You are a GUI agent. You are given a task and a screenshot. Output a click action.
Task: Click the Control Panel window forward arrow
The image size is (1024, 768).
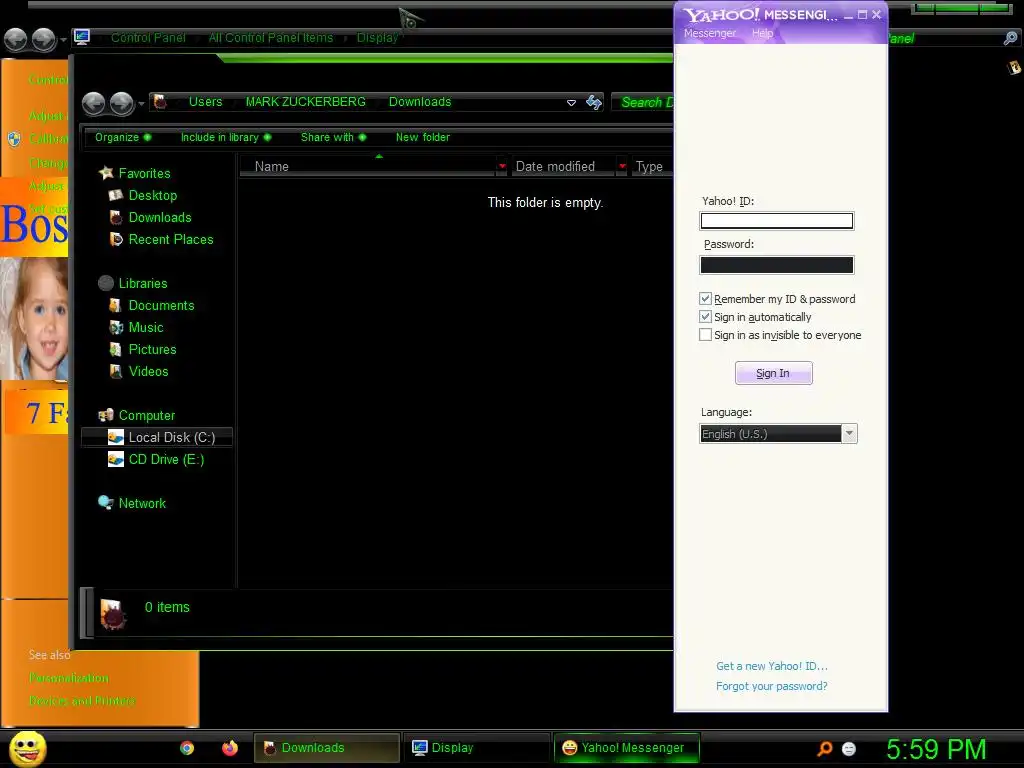point(44,39)
